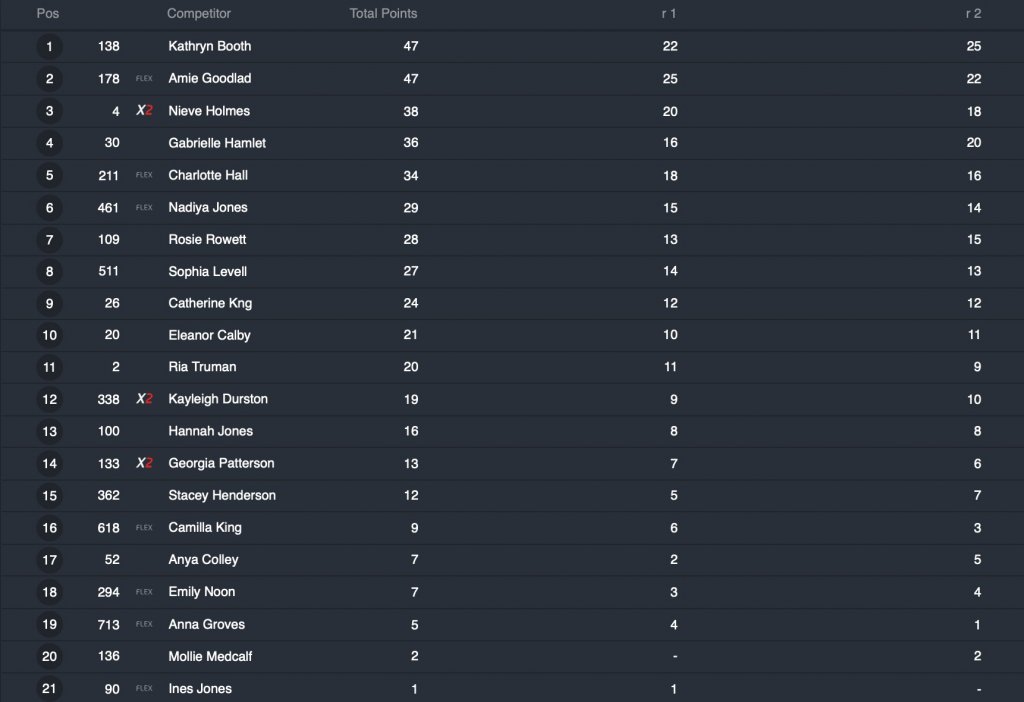Click the X2 icon beside Nieve Holmes

tap(144, 111)
